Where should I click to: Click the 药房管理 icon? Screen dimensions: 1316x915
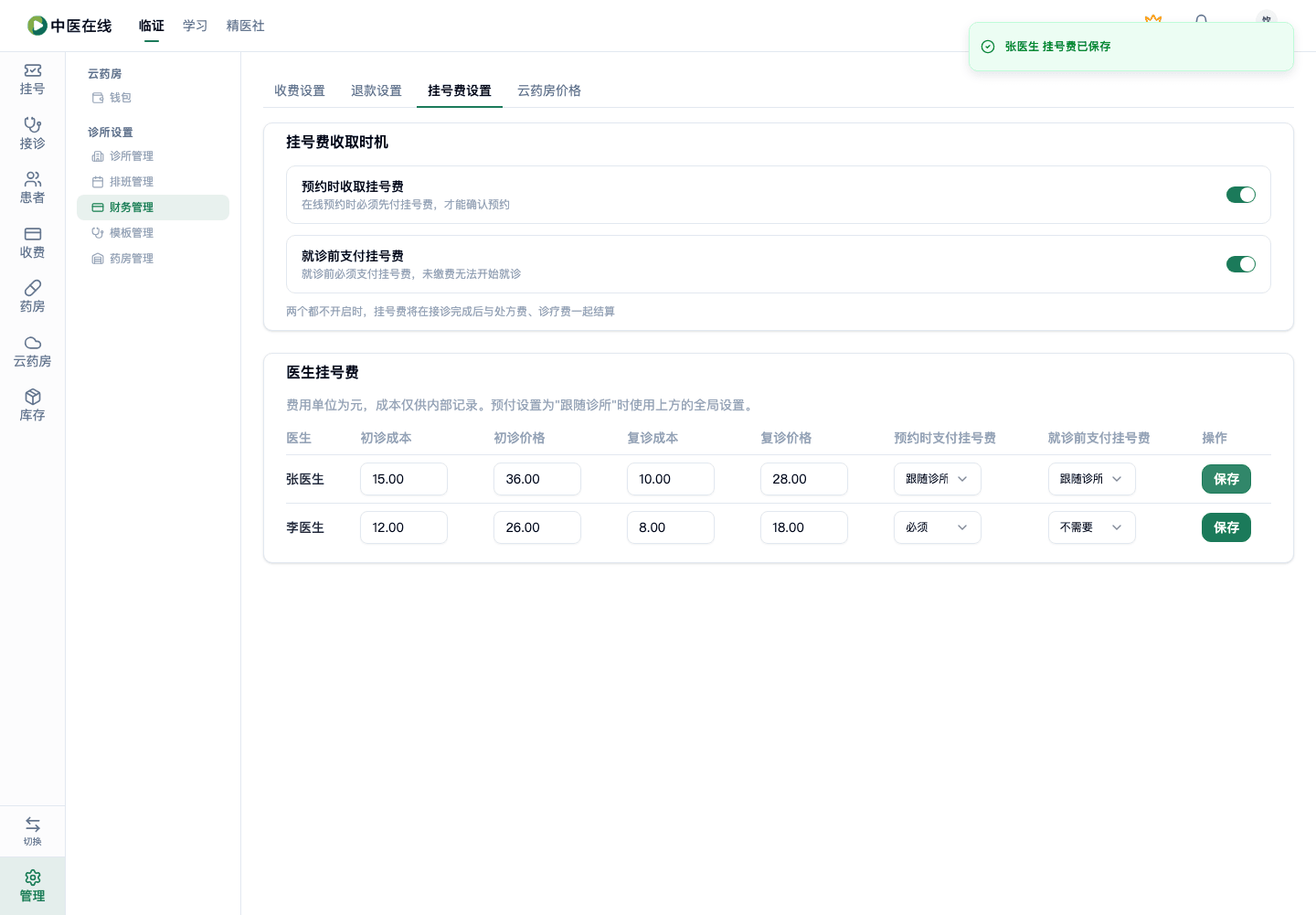(98, 259)
